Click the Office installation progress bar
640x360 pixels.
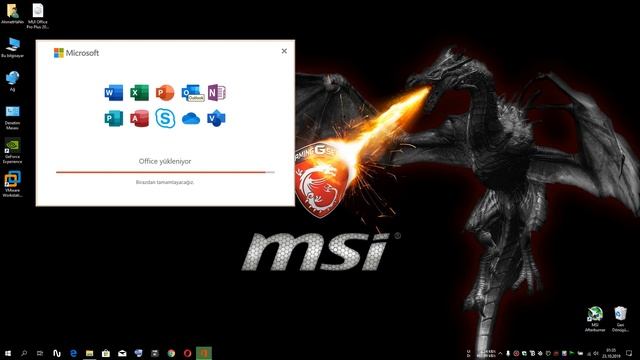(165, 172)
